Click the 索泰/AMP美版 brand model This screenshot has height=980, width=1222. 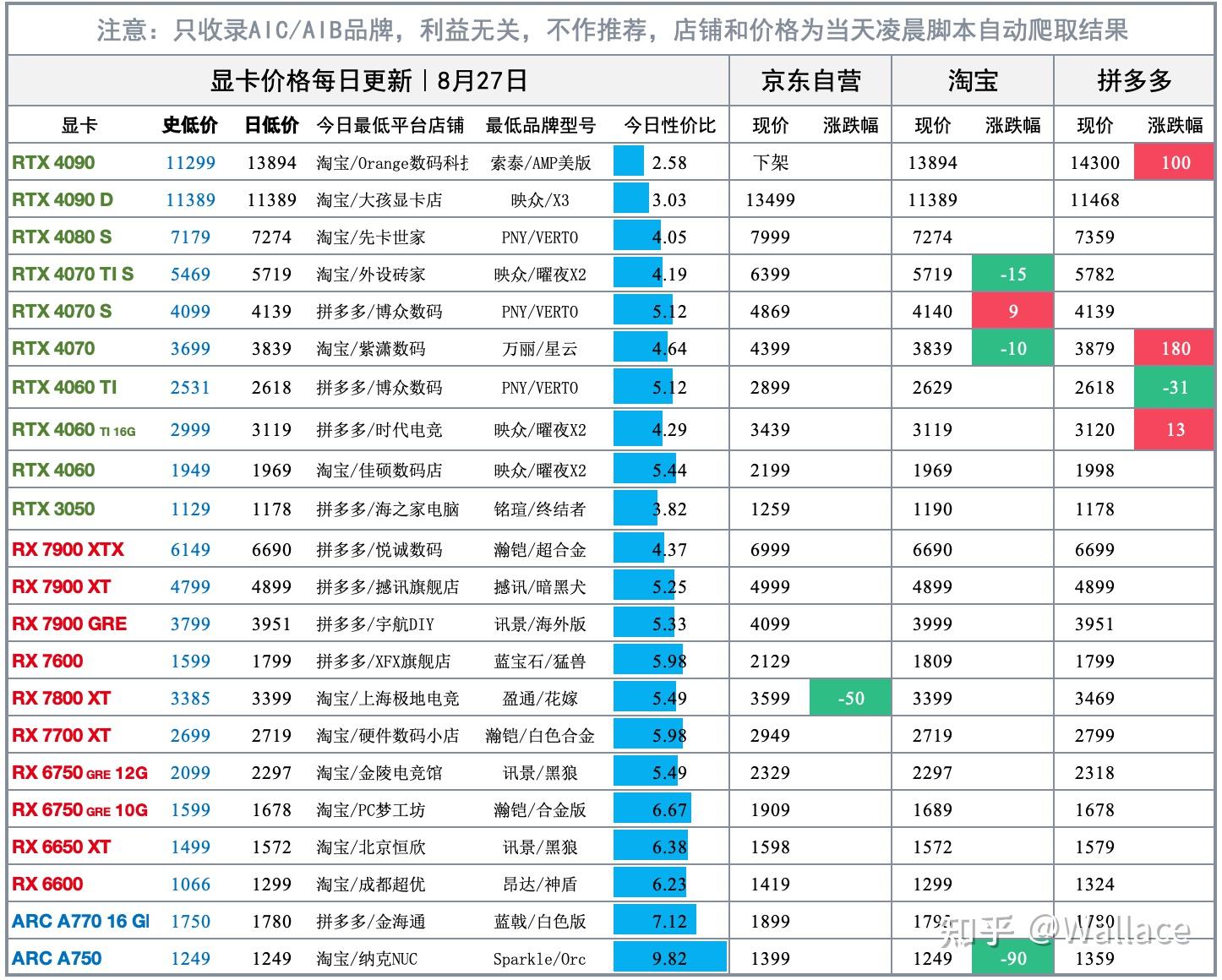[540, 163]
